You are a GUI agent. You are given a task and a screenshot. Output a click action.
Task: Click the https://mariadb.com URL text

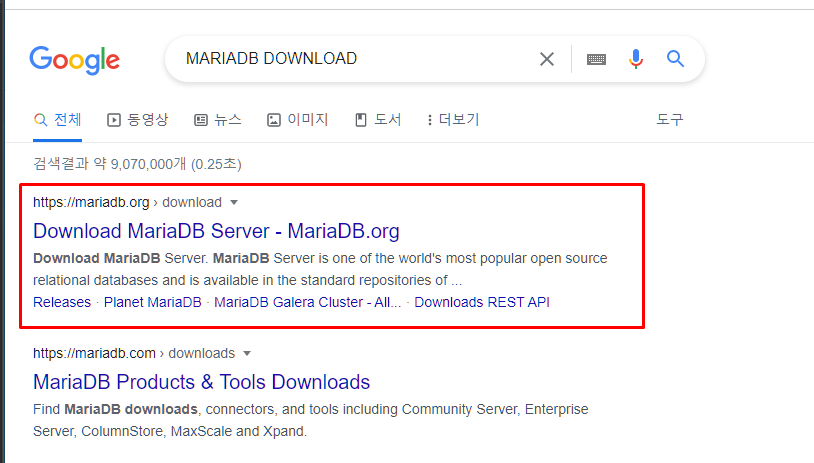[x=94, y=353]
